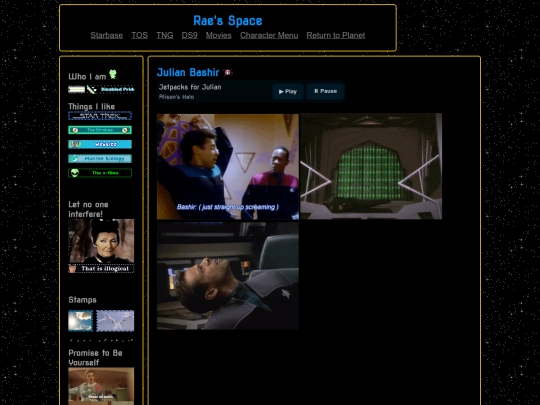Open the green-lit window room GIF
This screenshot has width=540, height=405.
click(371, 166)
